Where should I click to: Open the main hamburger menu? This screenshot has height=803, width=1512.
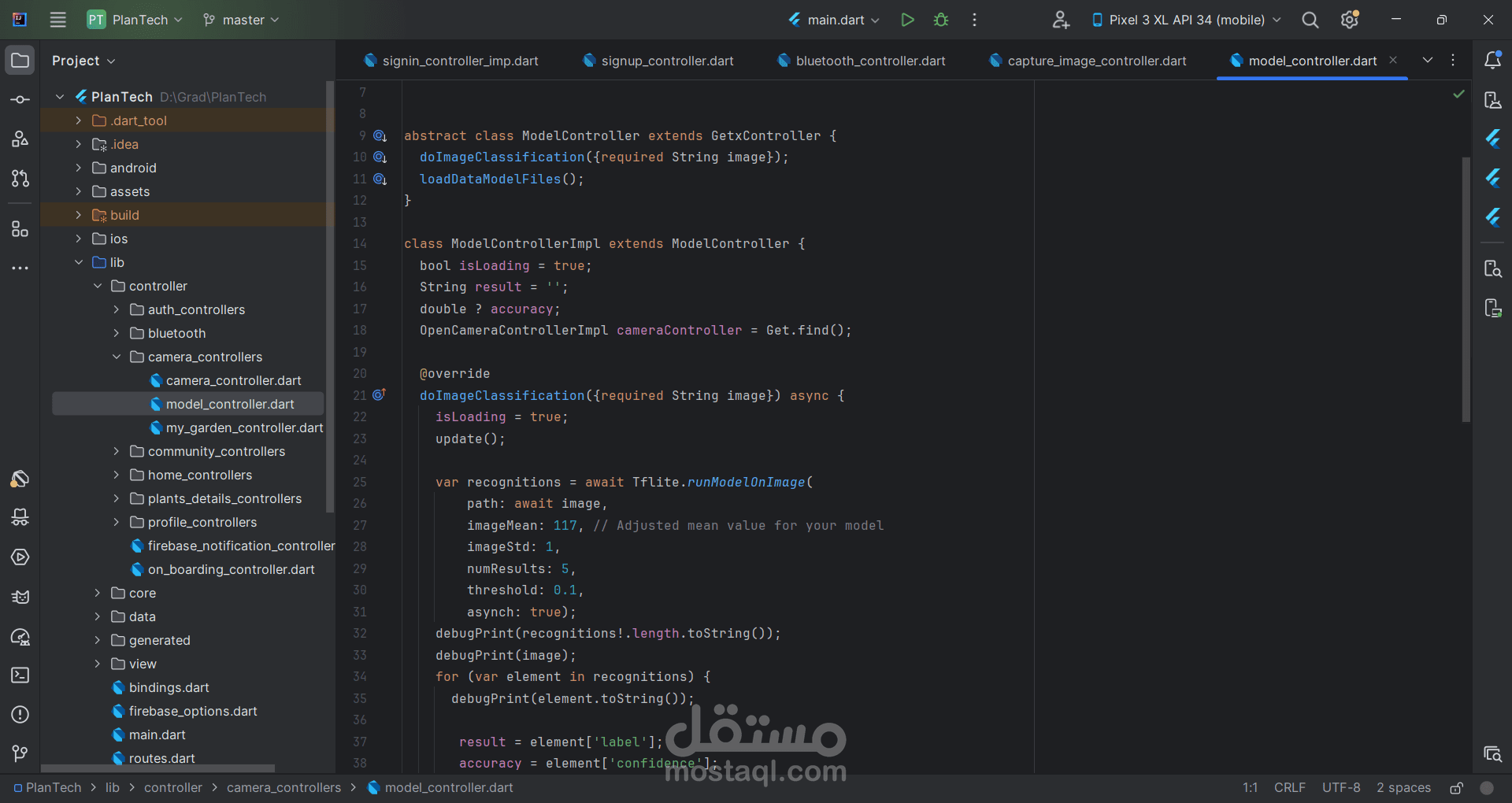click(57, 20)
